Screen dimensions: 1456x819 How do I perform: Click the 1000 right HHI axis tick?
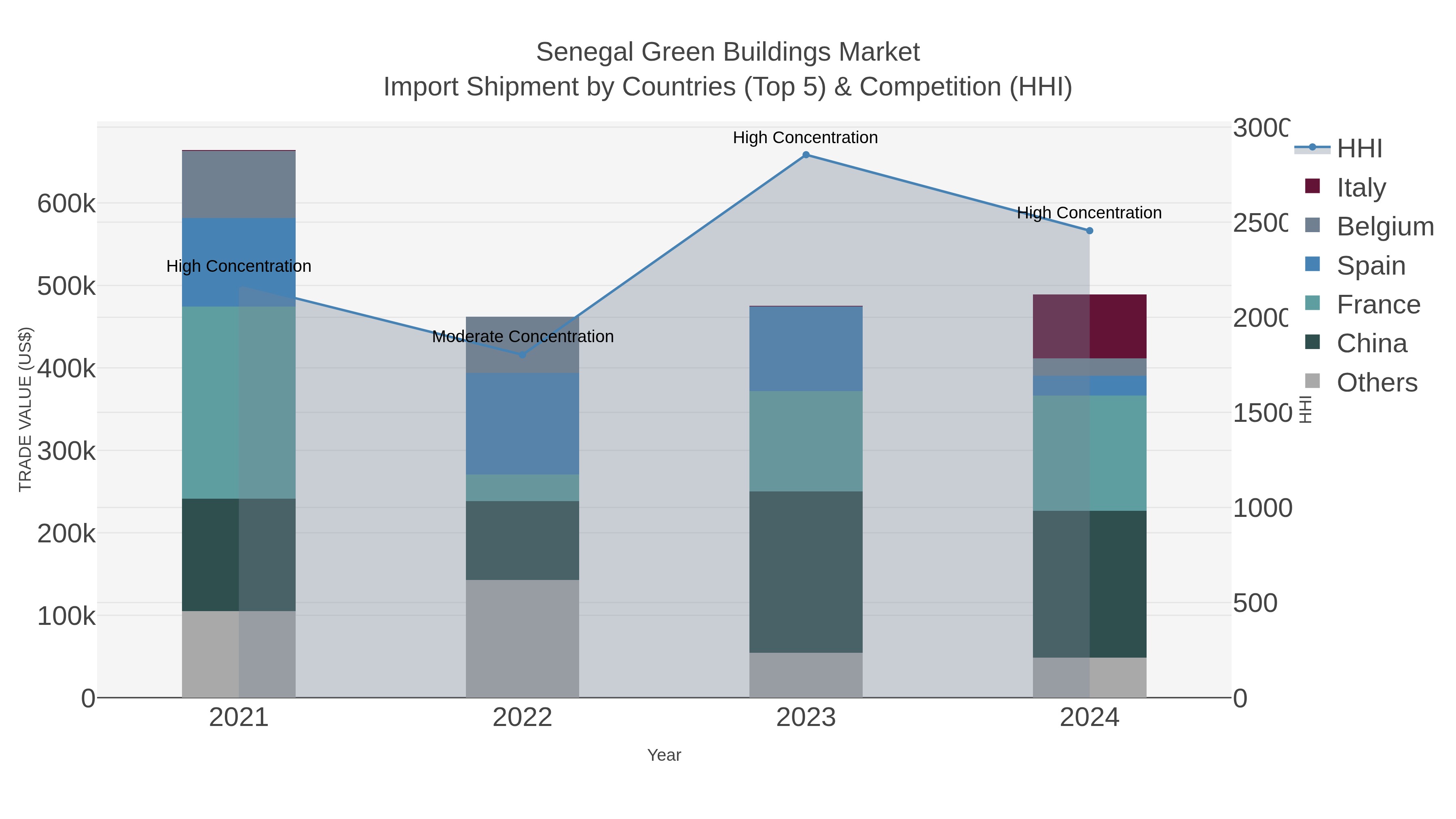pos(1263,508)
